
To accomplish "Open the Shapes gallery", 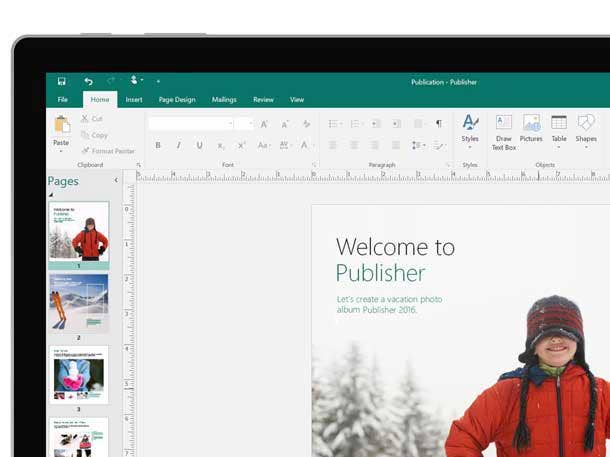I will click(586, 129).
